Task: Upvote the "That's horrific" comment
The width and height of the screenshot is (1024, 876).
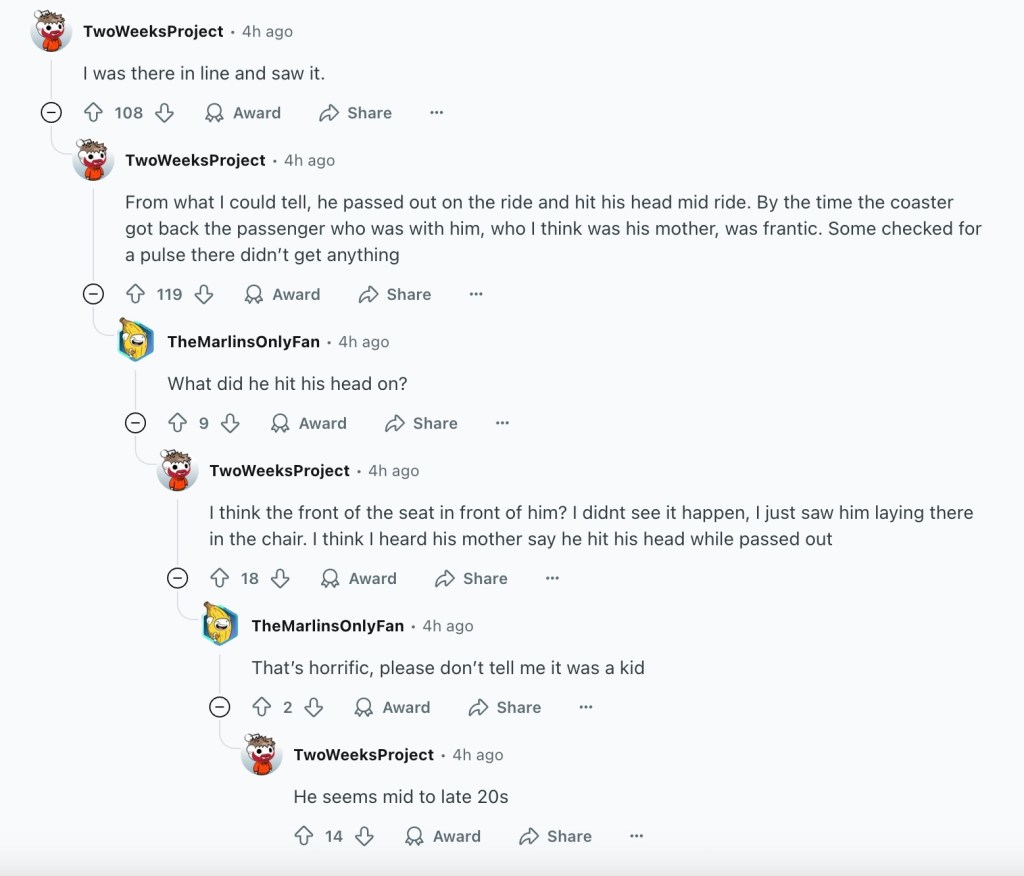Action: [x=262, y=707]
